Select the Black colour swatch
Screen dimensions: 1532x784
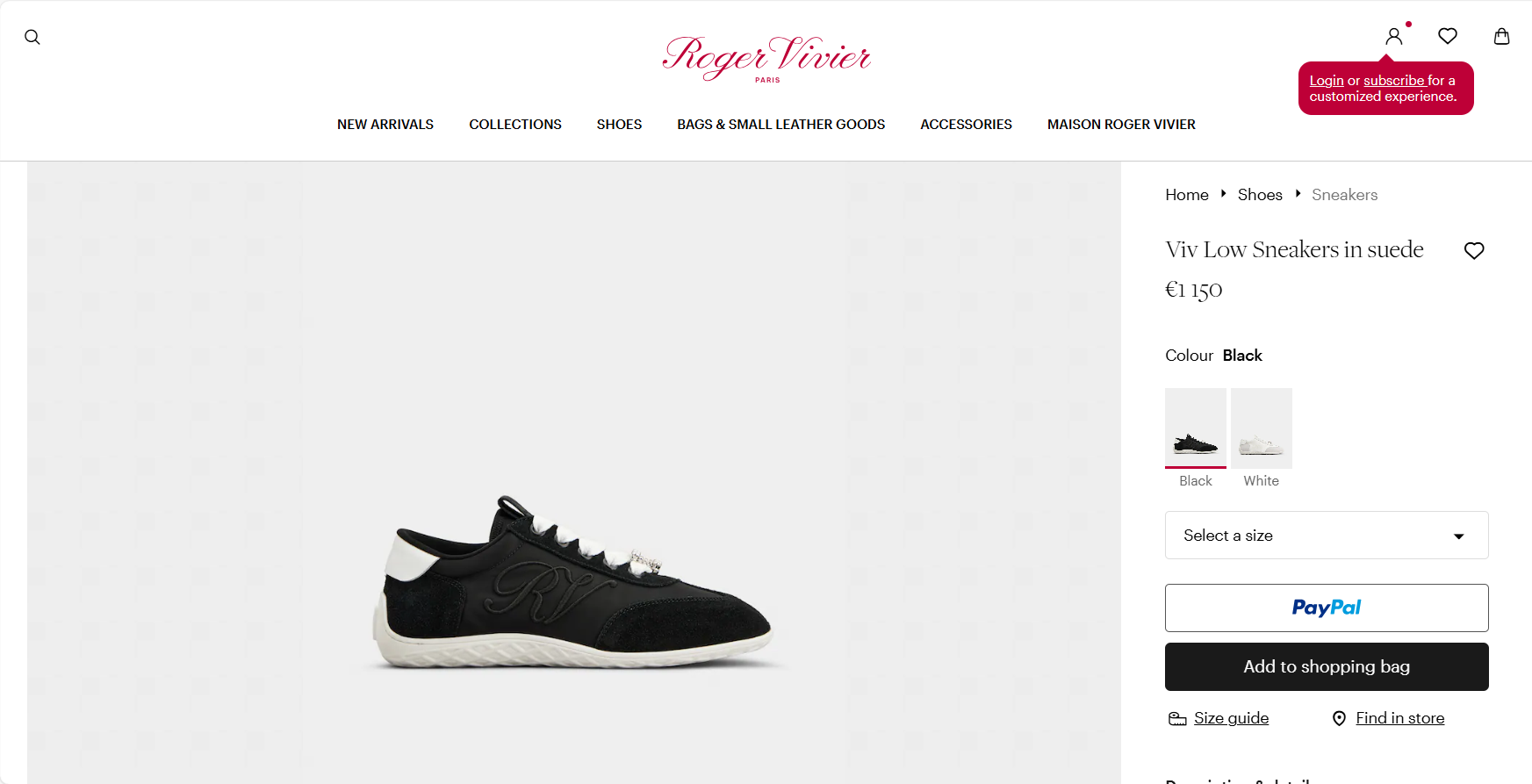1196,428
